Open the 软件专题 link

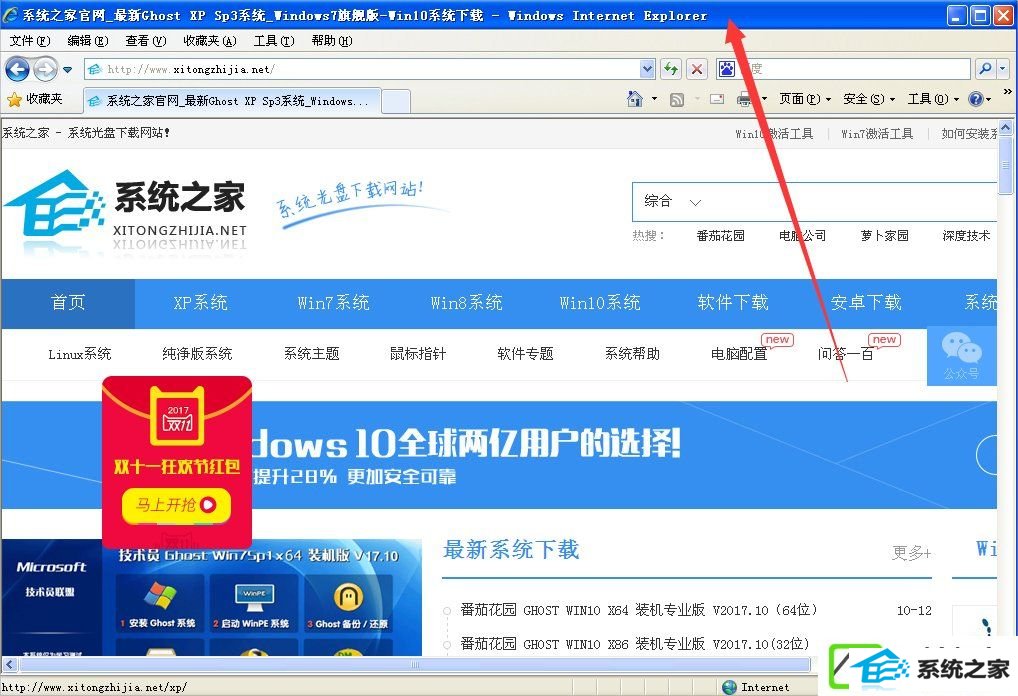(x=525, y=354)
